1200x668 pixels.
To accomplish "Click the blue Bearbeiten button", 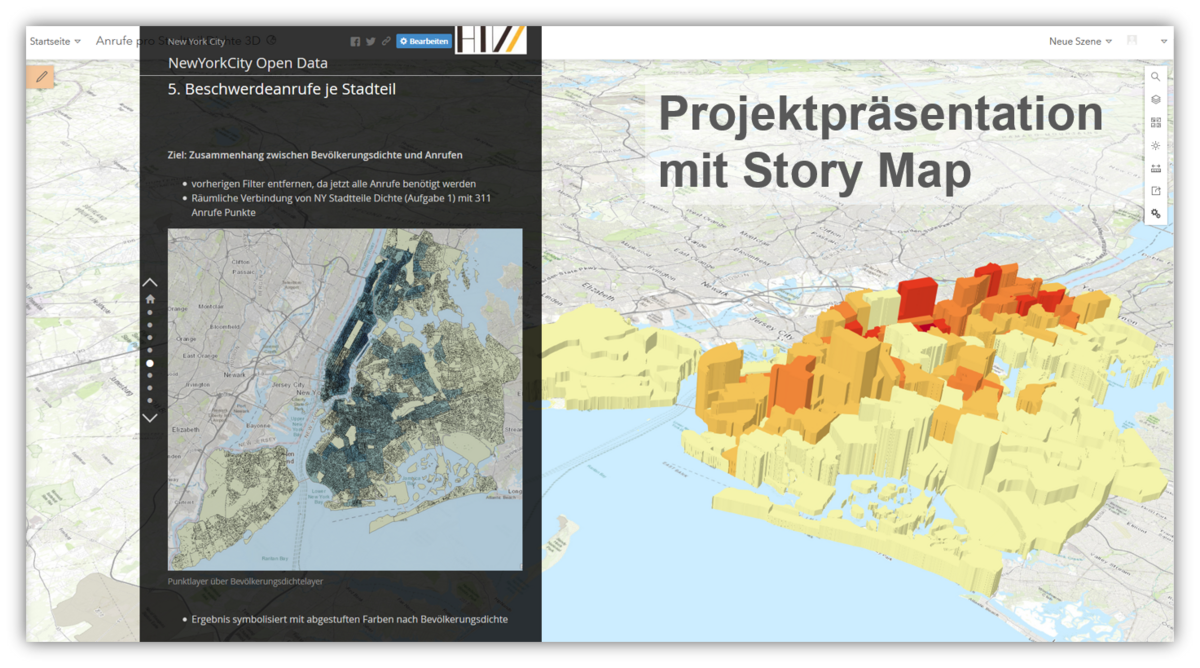I will [424, 42].
